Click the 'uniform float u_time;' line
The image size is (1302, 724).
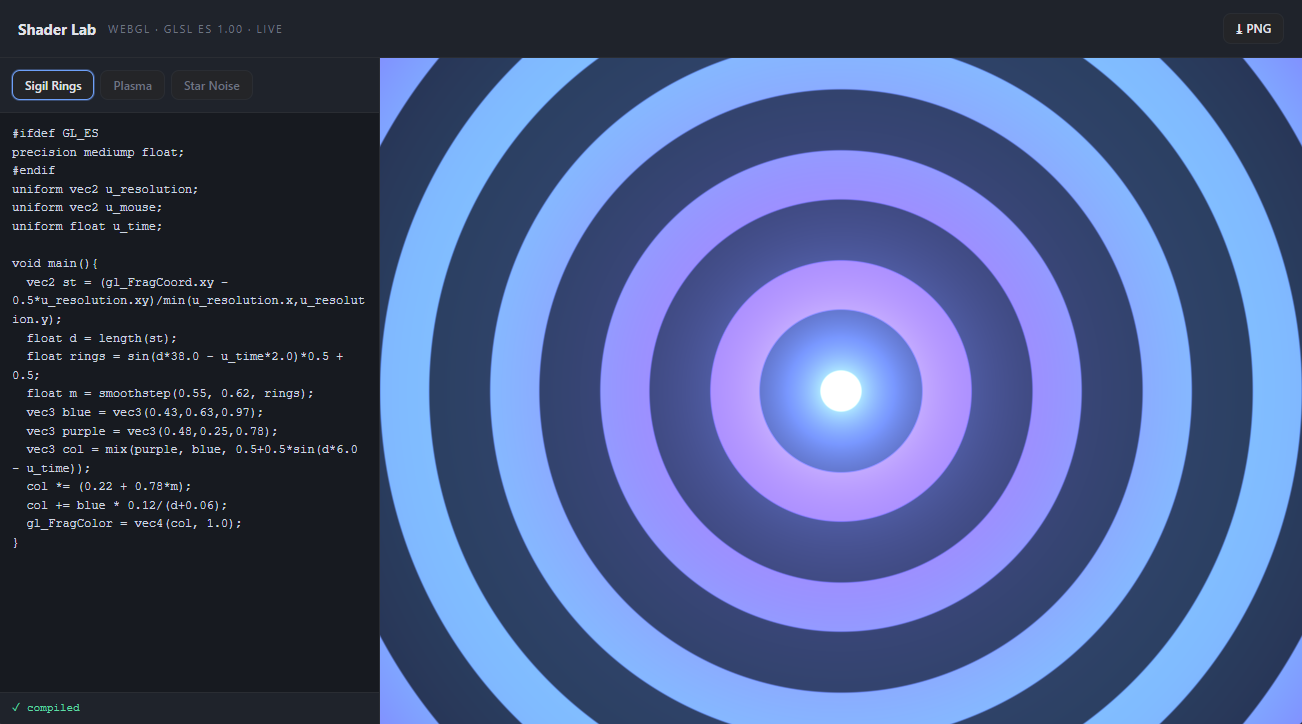(x=87, y=226)
